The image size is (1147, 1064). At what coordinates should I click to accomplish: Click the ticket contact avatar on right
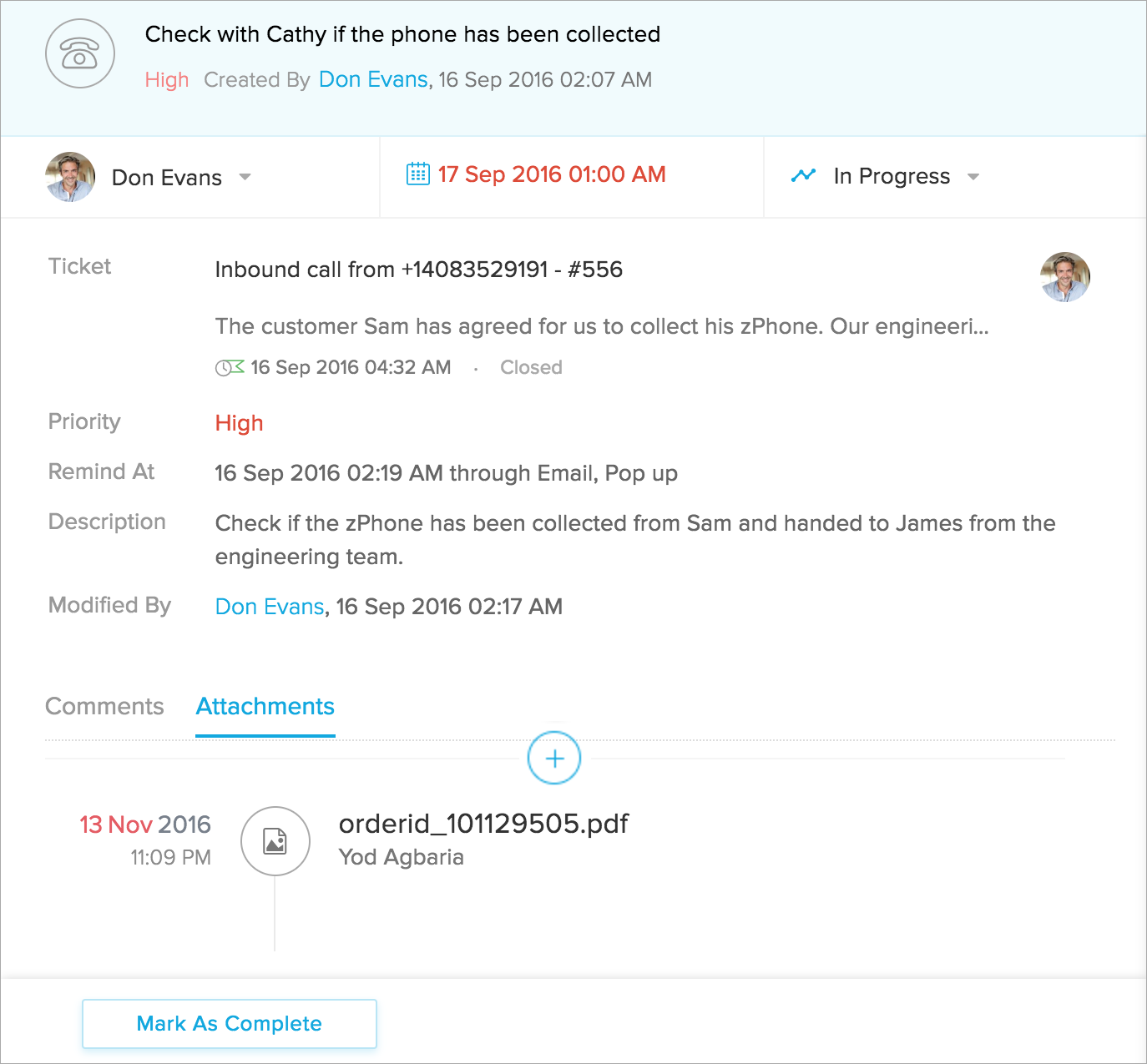pos(1065,277)
